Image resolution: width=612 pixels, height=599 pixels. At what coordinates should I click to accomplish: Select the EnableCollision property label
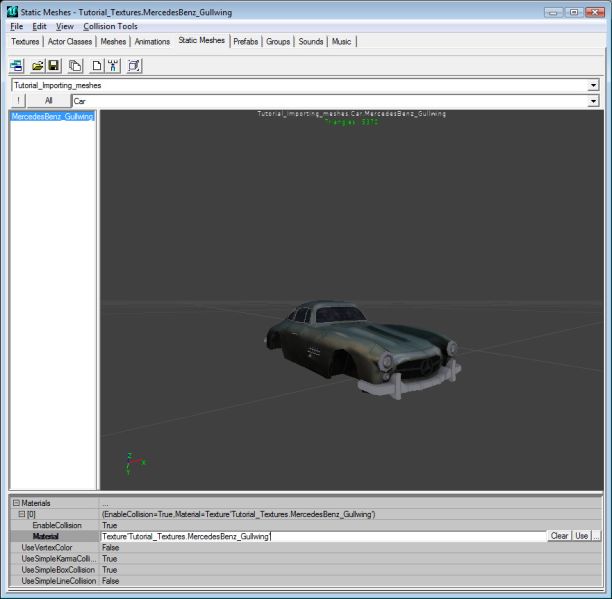coord(57,525)
